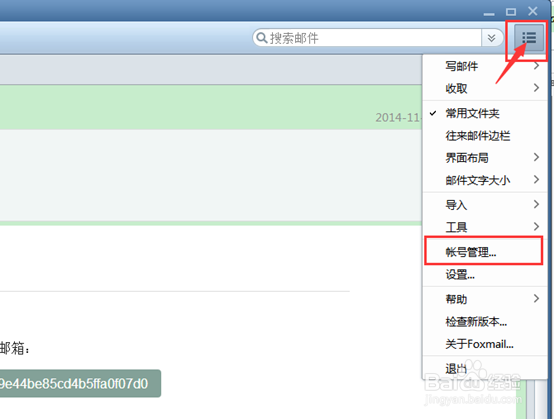Expand the 界面布局 submenu arrow

click(536, 157)
